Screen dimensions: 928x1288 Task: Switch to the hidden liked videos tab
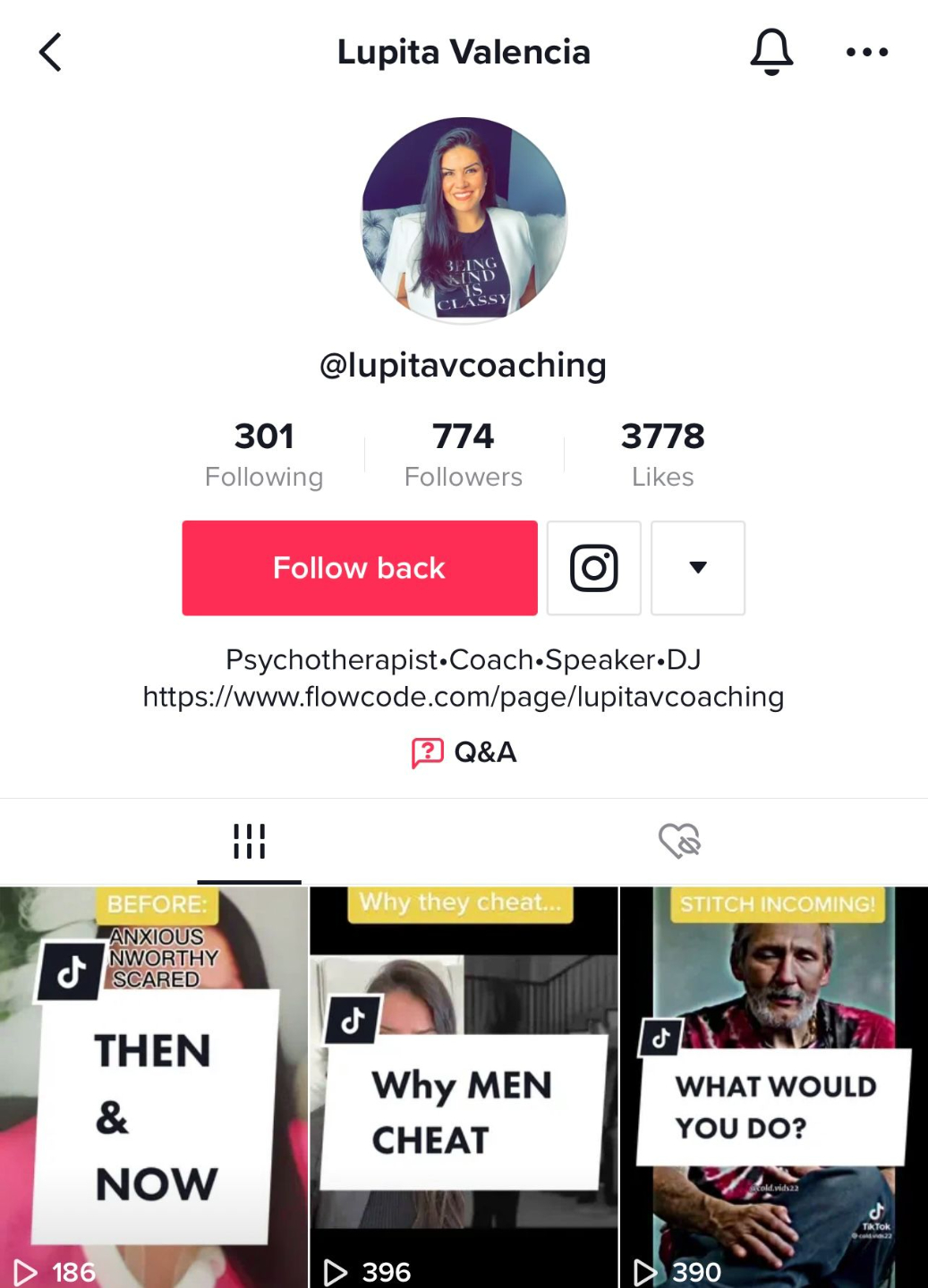tap(679, 841)
